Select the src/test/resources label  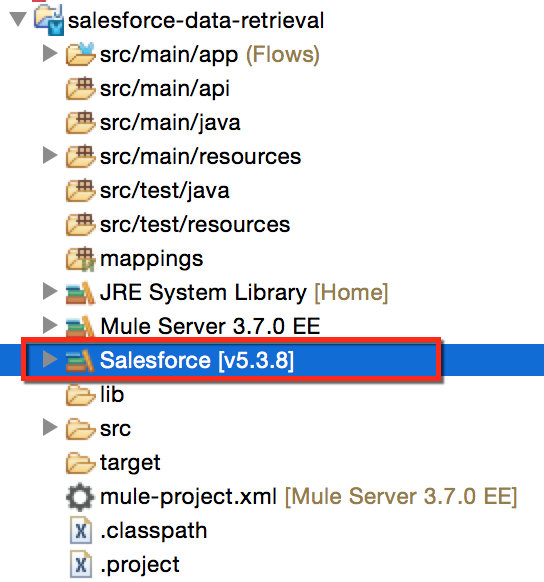point(195,225)
